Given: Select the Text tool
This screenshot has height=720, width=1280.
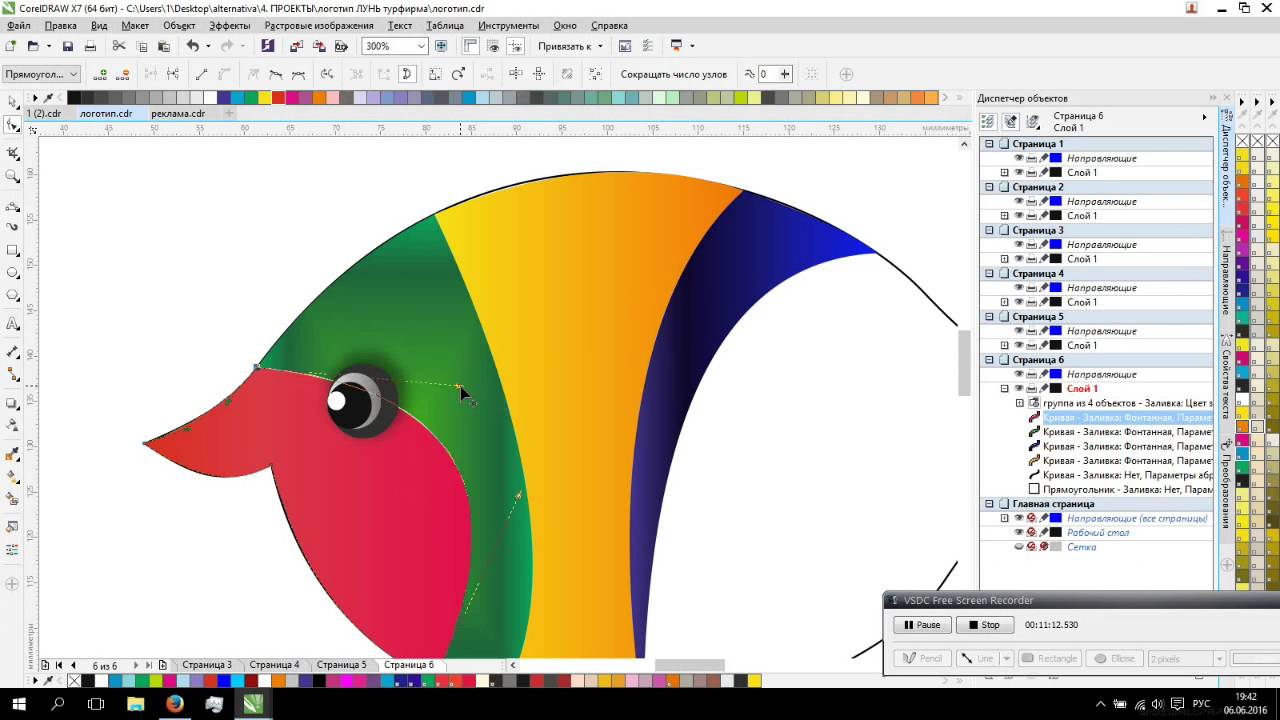Looking at the screenshot, I should pos(12,325).
